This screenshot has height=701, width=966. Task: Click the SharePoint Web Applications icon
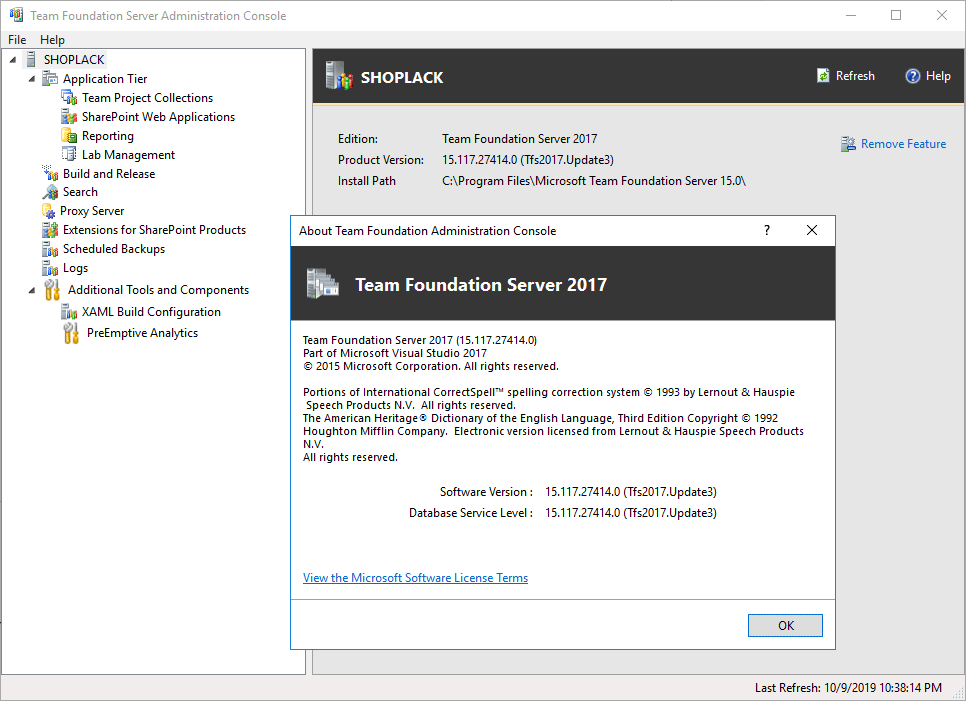coord(69,116)
